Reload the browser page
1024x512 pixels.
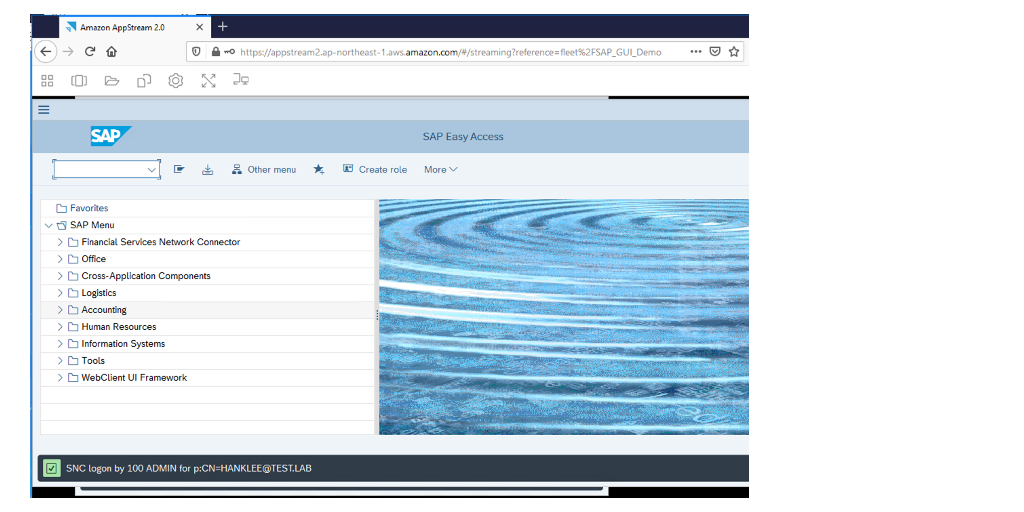[90, 52]
